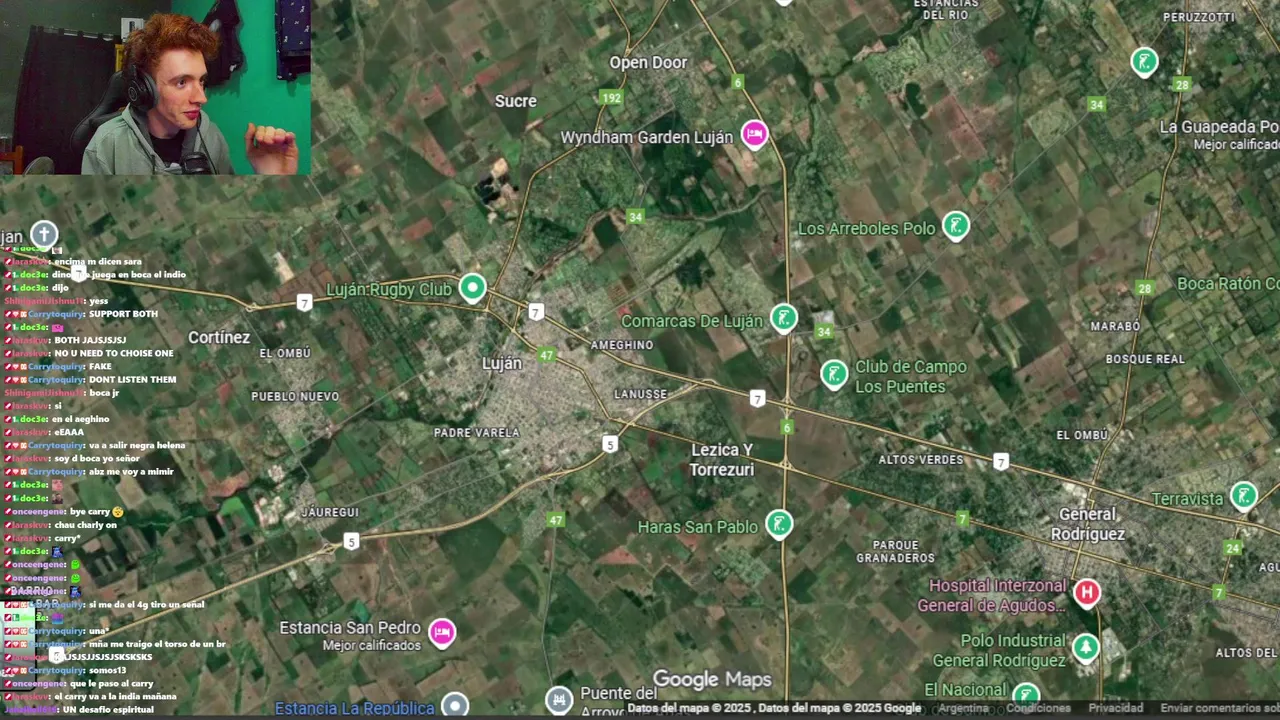
Task: Open the Haras San Pablo golf pin
Action: coord(779,523)
